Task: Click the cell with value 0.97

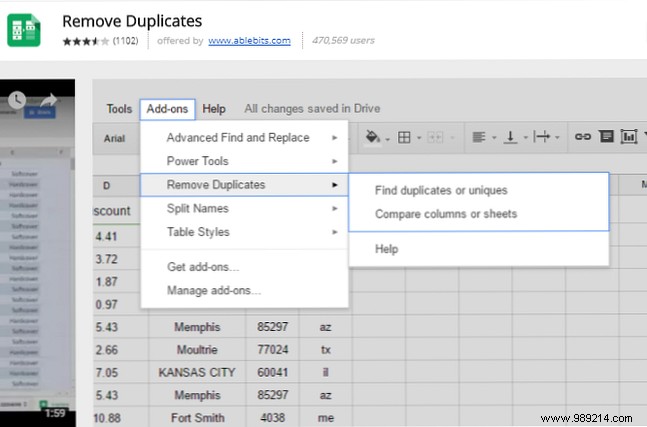Action: coord(117,304)
